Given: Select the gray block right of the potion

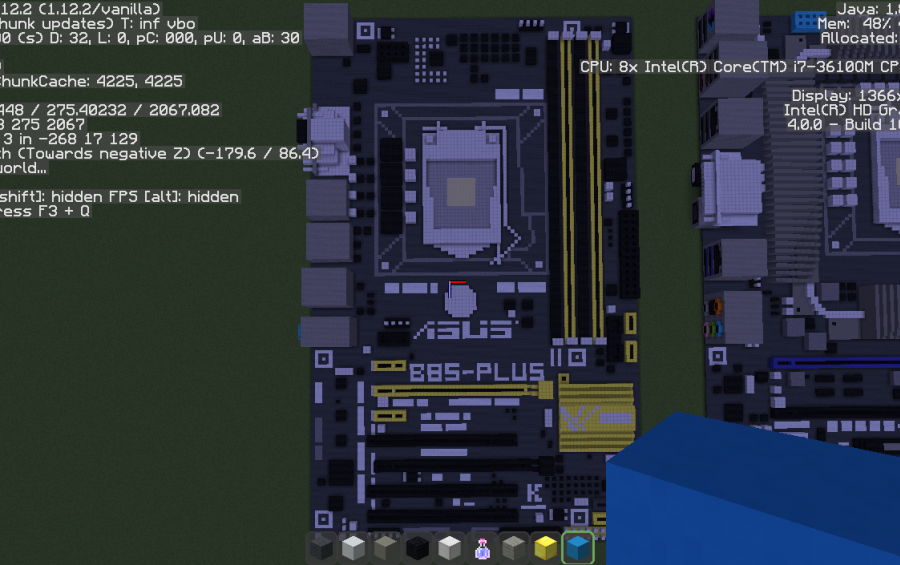Looking at the screenshot, I should click(x=514, y=548).
